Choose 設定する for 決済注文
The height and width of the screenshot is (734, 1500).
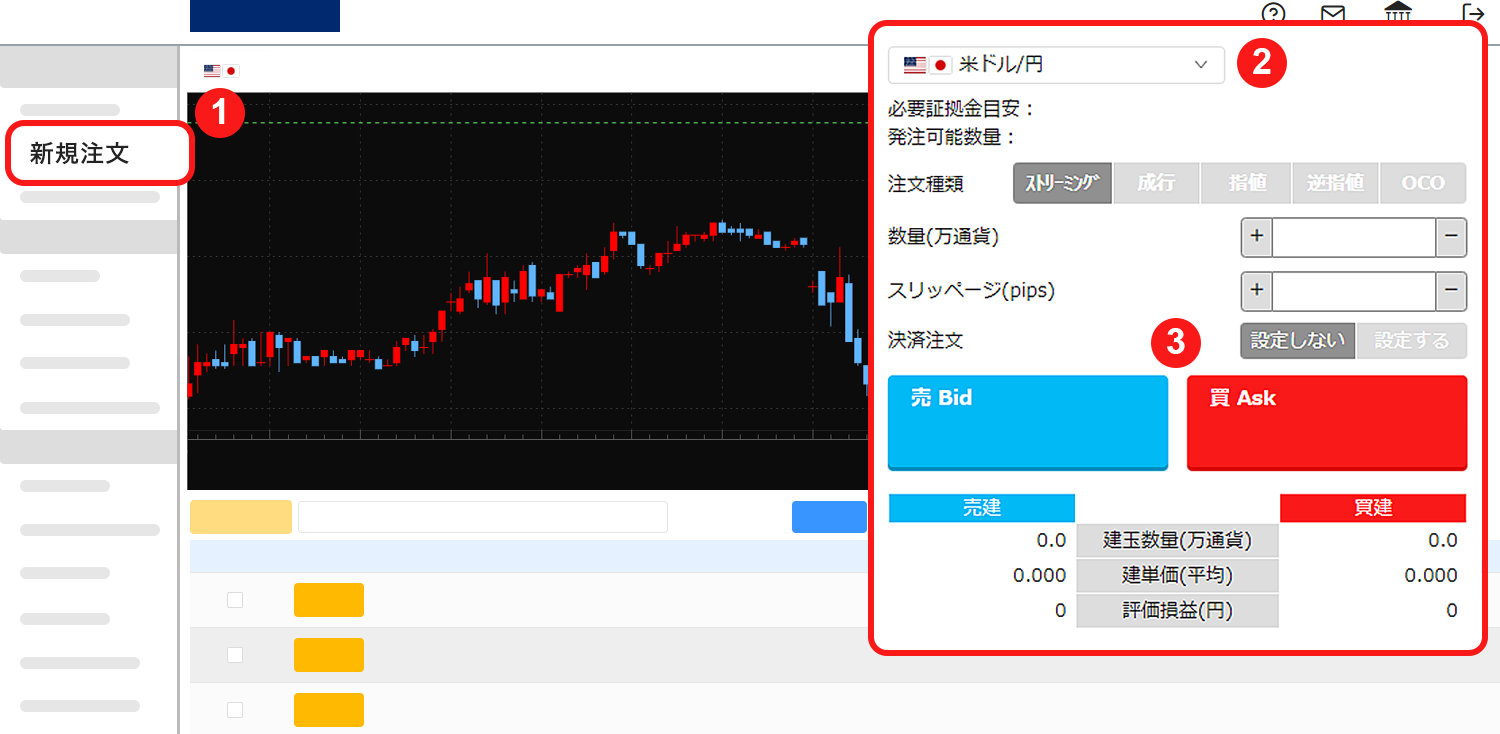[1412, 340]
